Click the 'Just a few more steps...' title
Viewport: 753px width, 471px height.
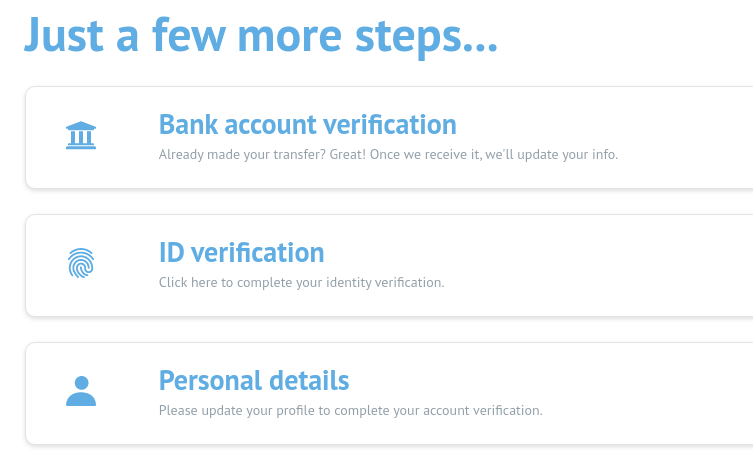(260, 35)
